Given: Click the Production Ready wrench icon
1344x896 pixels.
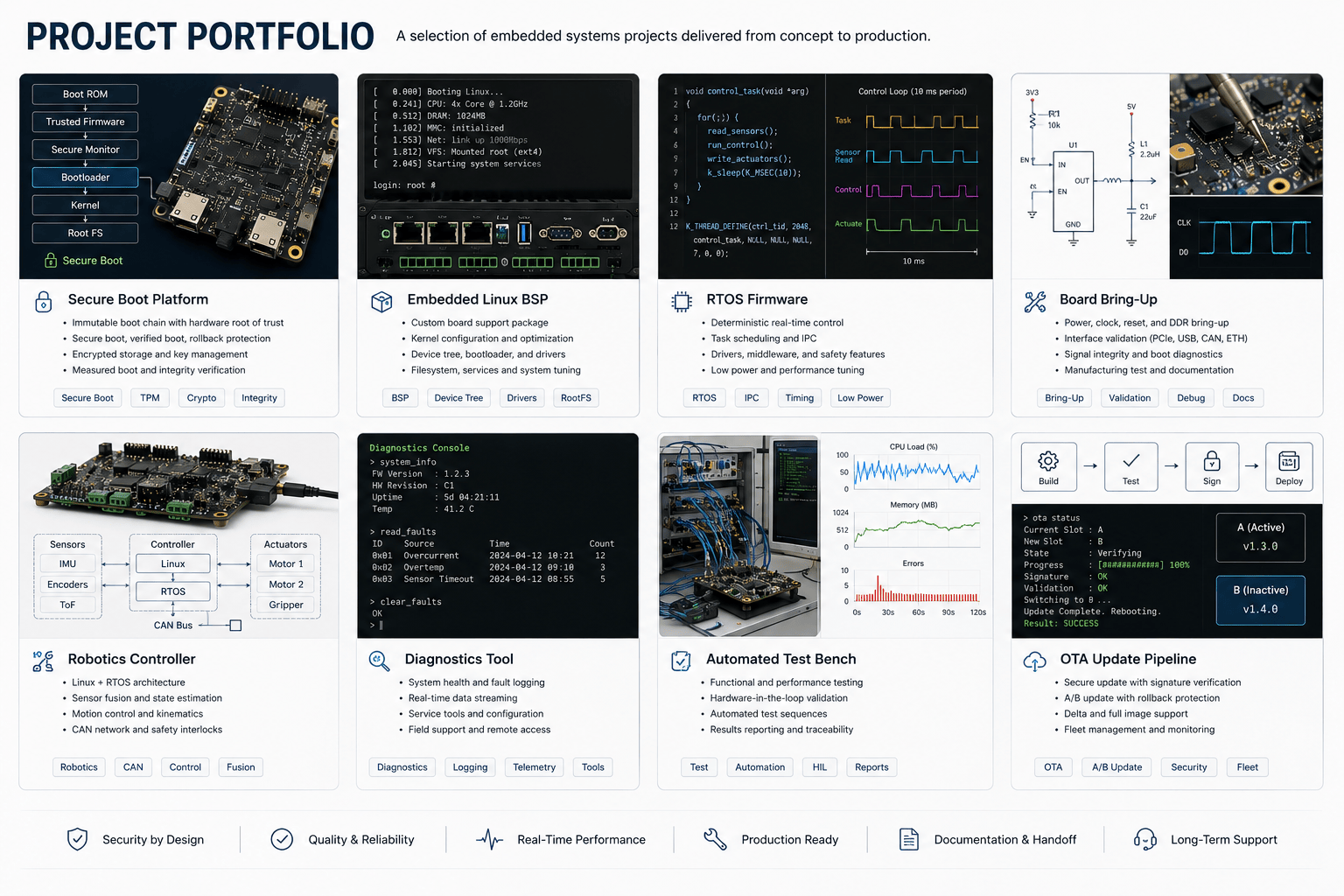Looking at the screenshot, I should coord(715,839).
